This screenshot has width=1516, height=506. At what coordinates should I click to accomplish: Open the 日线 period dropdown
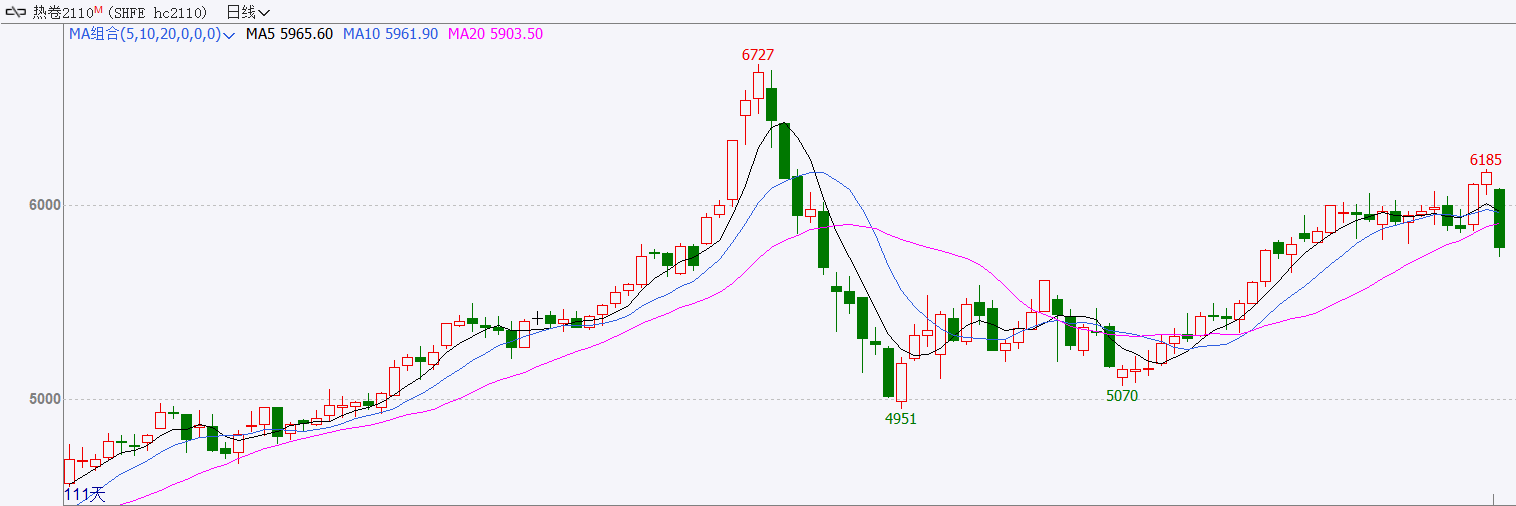248,13
